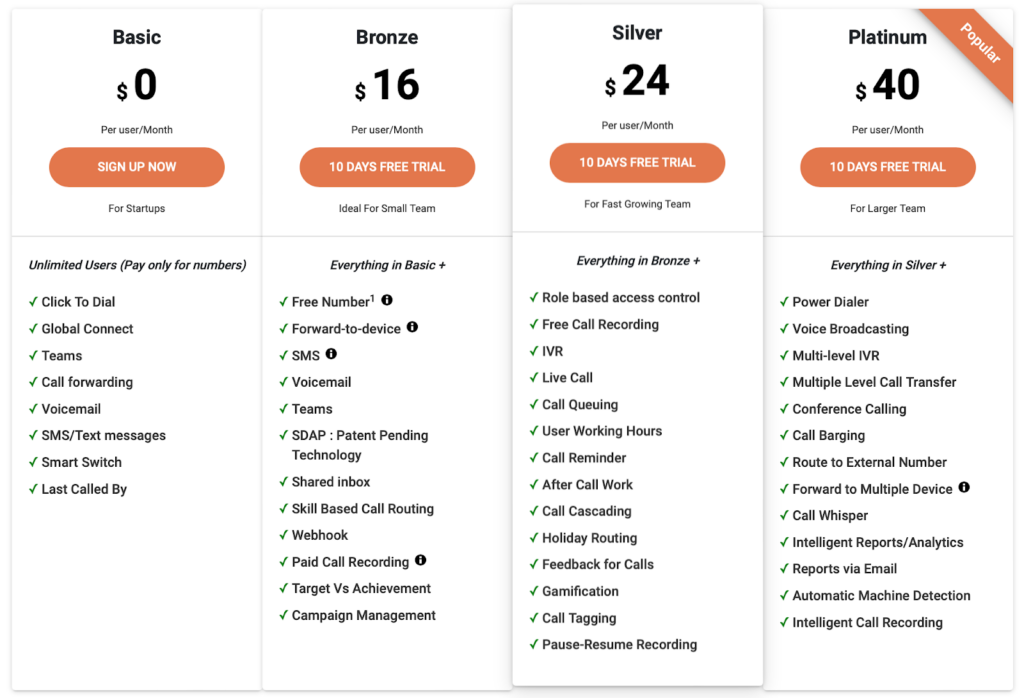Click the SMS info icon
Viewport: 1024px width, 698px height.
pyautogui.click(x=331, y=354)
